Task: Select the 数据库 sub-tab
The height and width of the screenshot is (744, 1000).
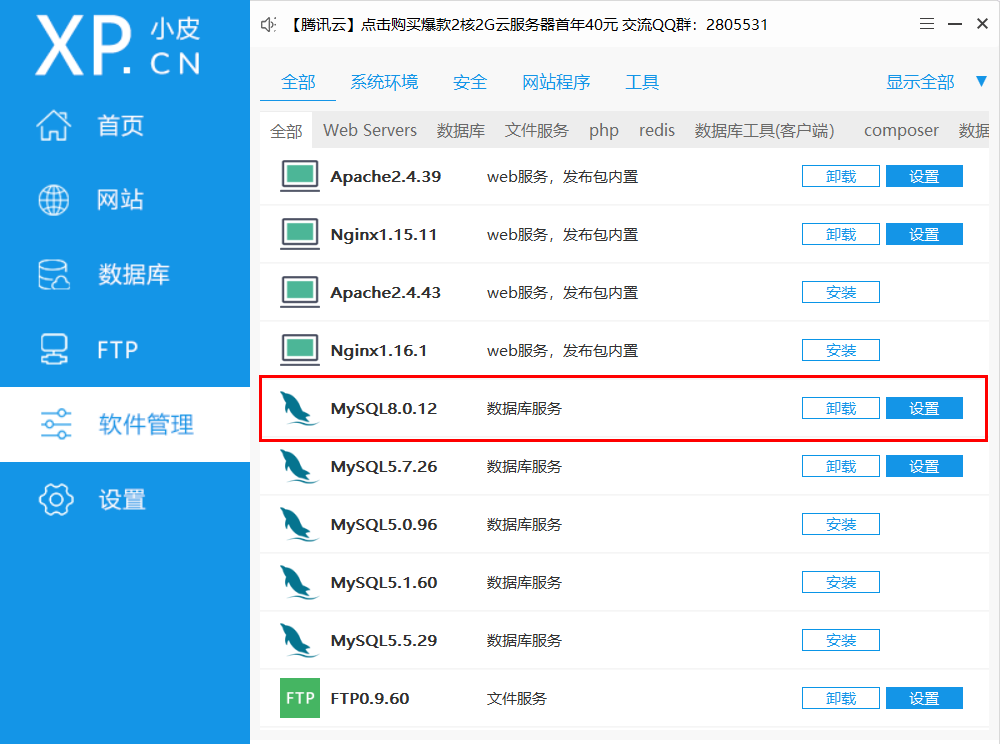Action: [460, 130]
